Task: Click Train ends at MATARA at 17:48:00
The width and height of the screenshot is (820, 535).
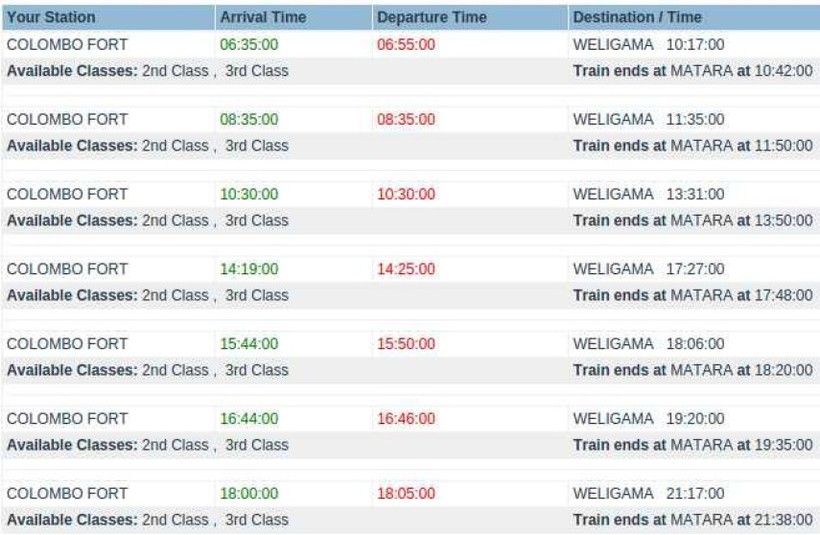Action: 692,295
